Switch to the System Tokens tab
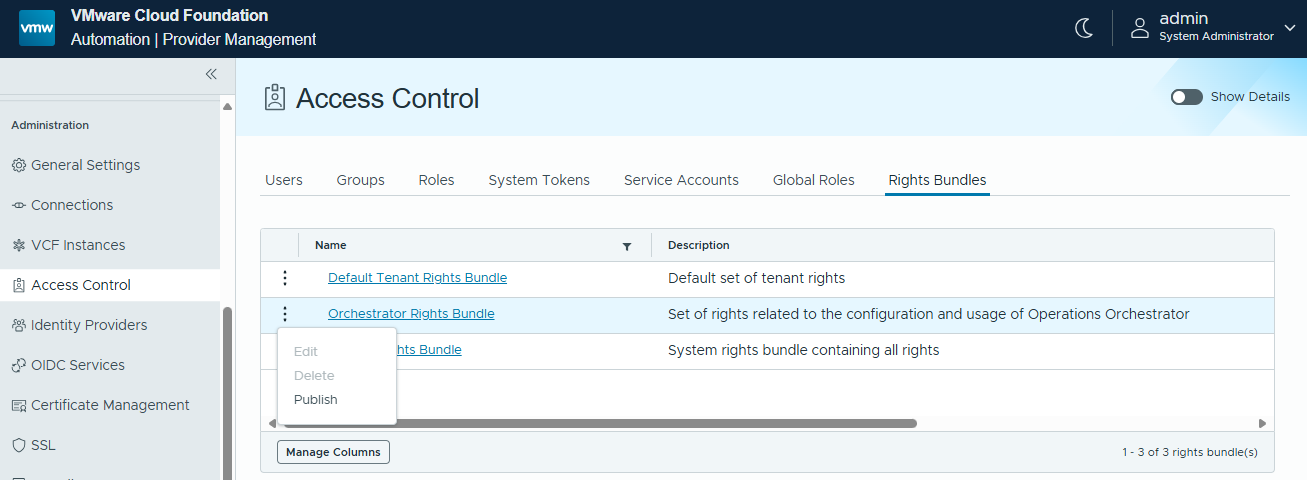The image size is (1307, 480). coord(539,180)
